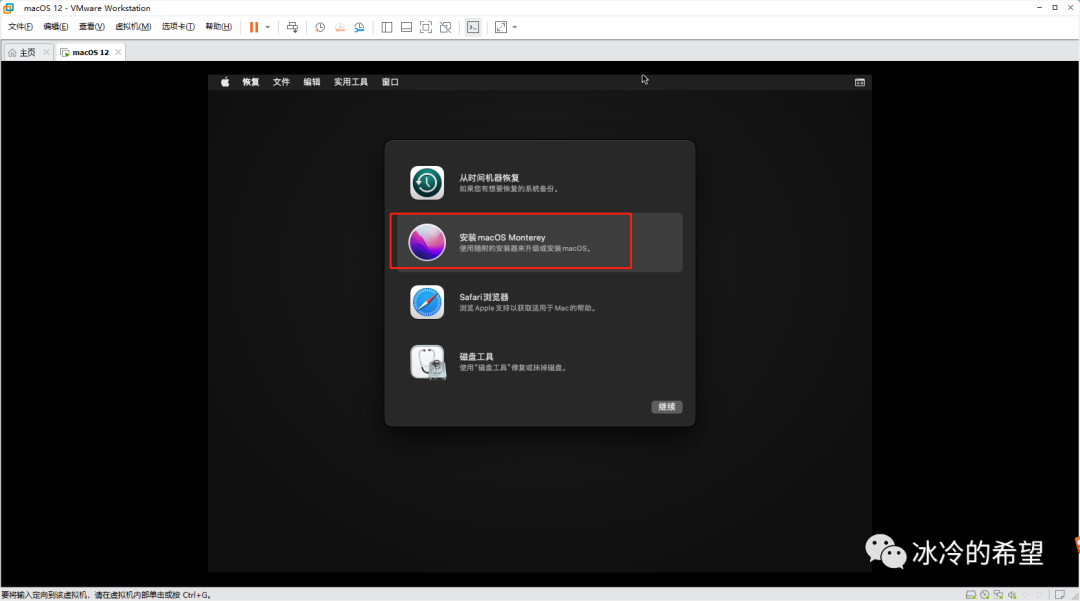Click the input source icon in macOS menu bar
The width and height of the screenshot is (1080, 601).
click(860, 82)
